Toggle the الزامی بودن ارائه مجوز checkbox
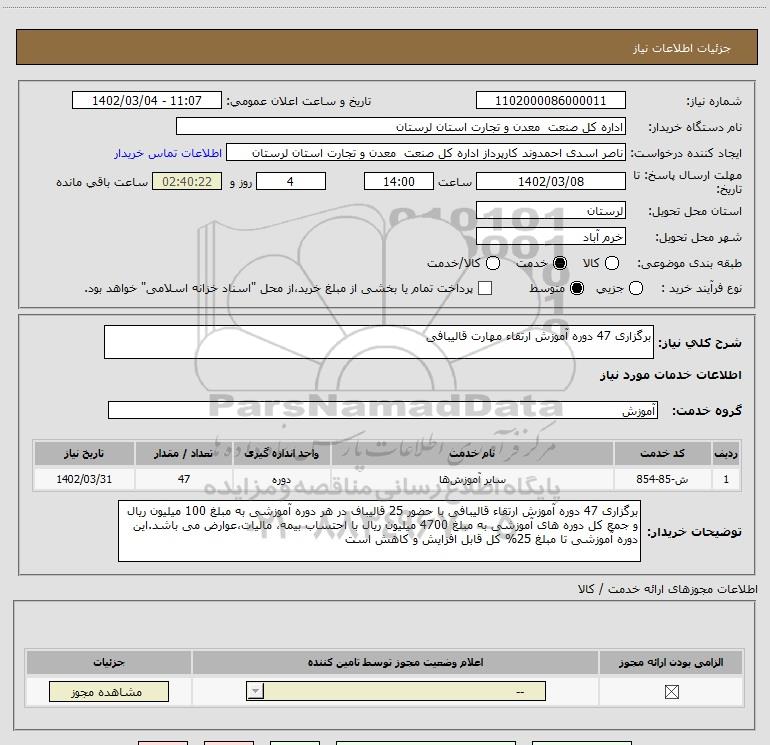 [671, 692]
